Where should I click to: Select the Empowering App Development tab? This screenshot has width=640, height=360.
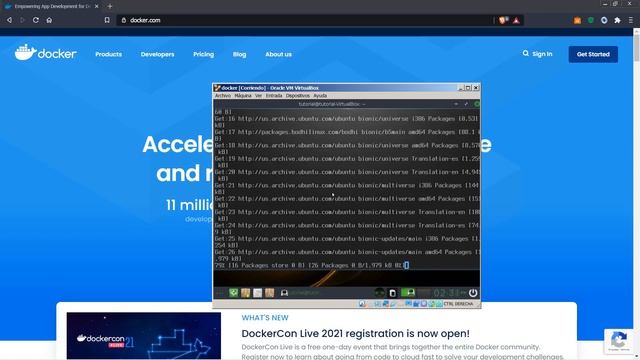pyautogui.click(x=52, y=6)
